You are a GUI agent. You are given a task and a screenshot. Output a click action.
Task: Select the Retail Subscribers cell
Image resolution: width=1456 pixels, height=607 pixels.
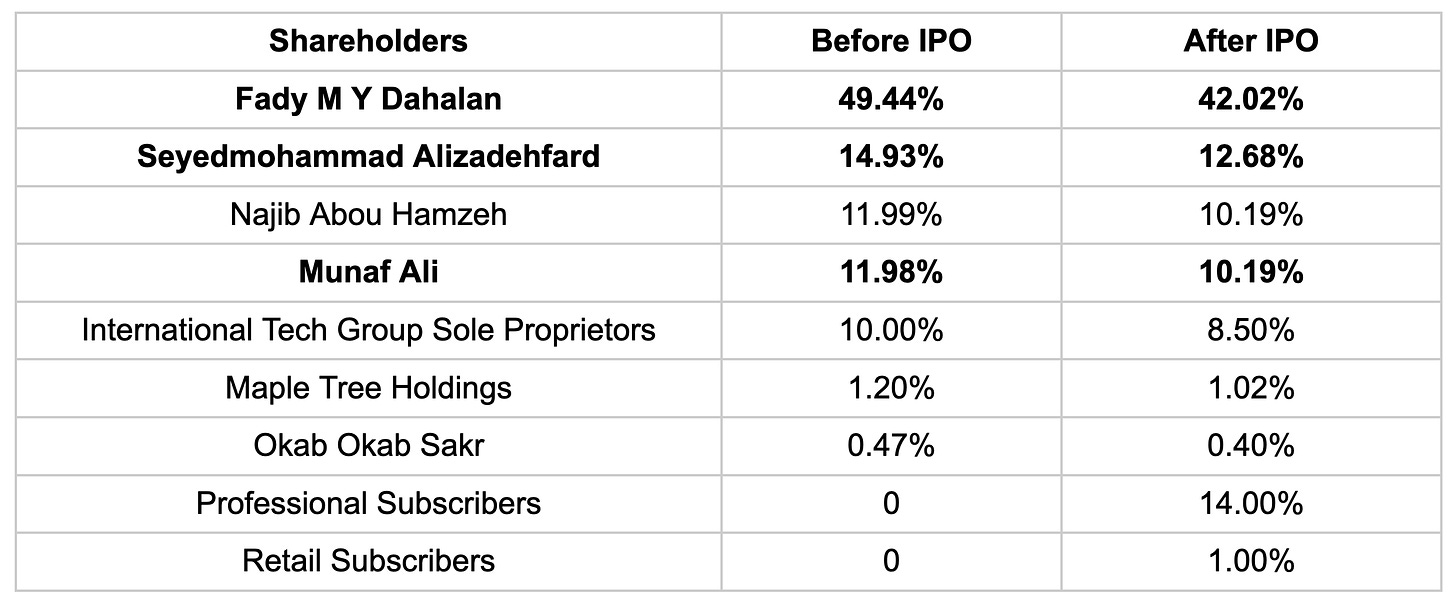pos(368,560)
